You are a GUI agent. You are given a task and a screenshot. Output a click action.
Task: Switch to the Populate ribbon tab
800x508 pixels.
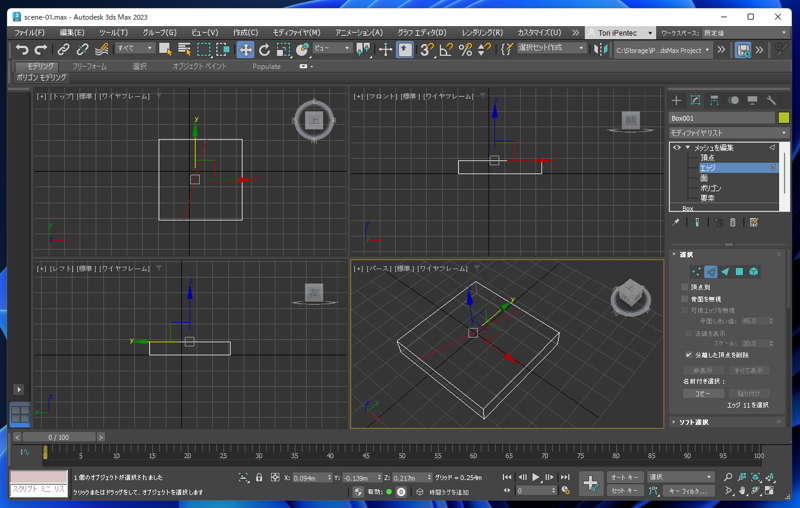coord(266,66)
